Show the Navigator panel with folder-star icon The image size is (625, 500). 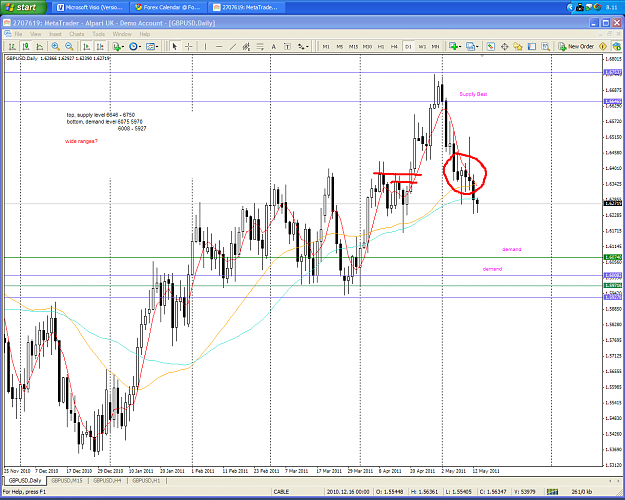(x=518, y=47)
